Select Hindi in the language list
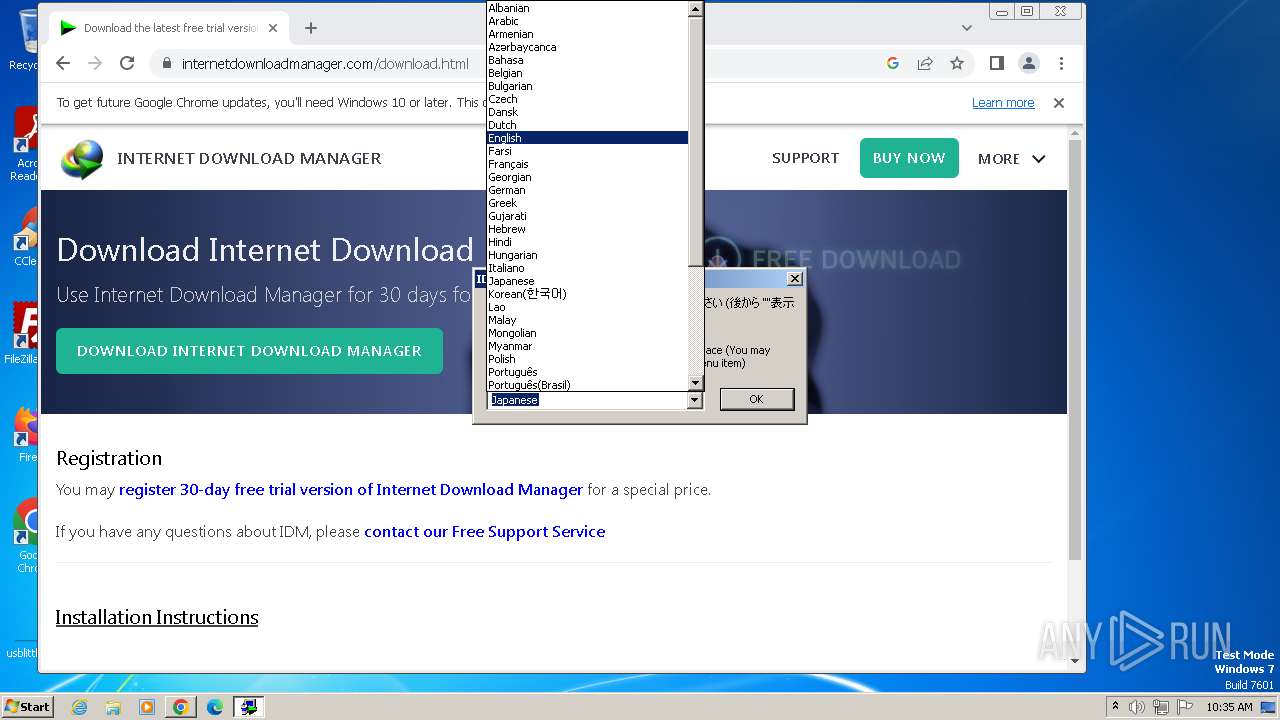The image size is (1280, 720). [x=588, y=242]
